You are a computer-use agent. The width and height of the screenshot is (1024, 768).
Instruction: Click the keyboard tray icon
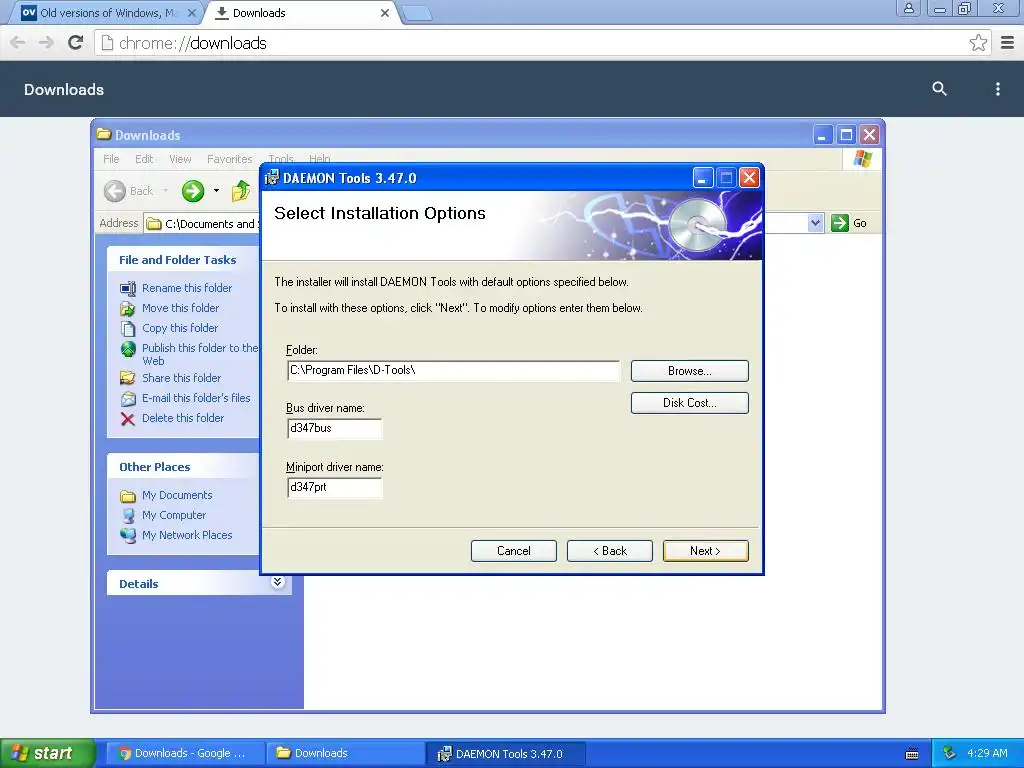coord(912,754)
